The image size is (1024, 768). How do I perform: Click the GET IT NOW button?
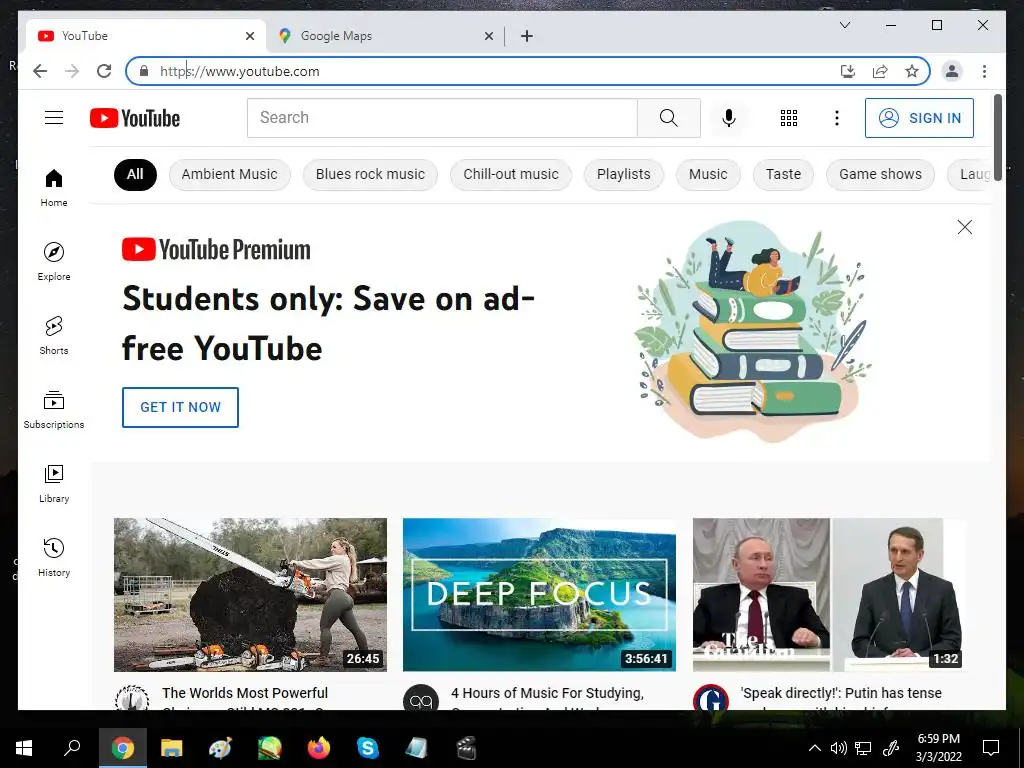tap(180, 408)
